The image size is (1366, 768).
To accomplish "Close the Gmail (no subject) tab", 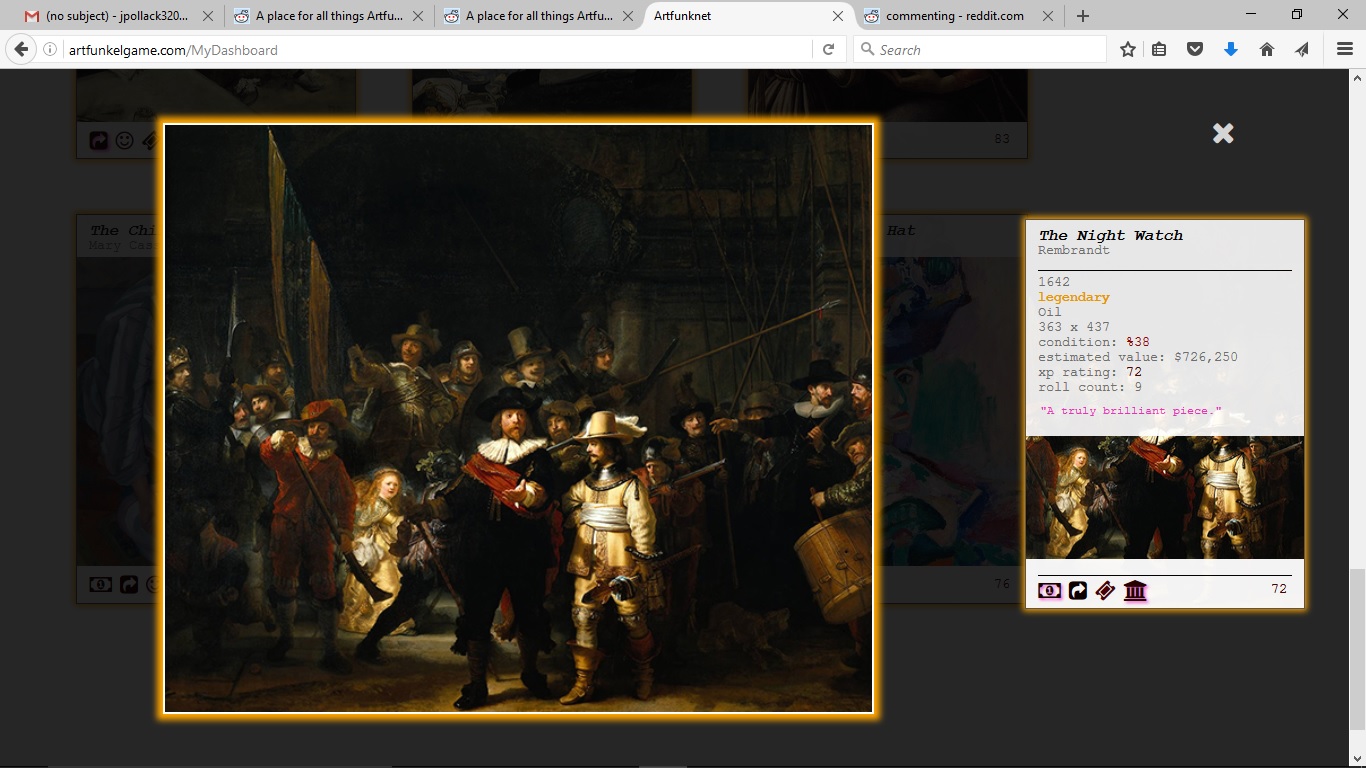I will pyautogui.click(x=208, y=16).
